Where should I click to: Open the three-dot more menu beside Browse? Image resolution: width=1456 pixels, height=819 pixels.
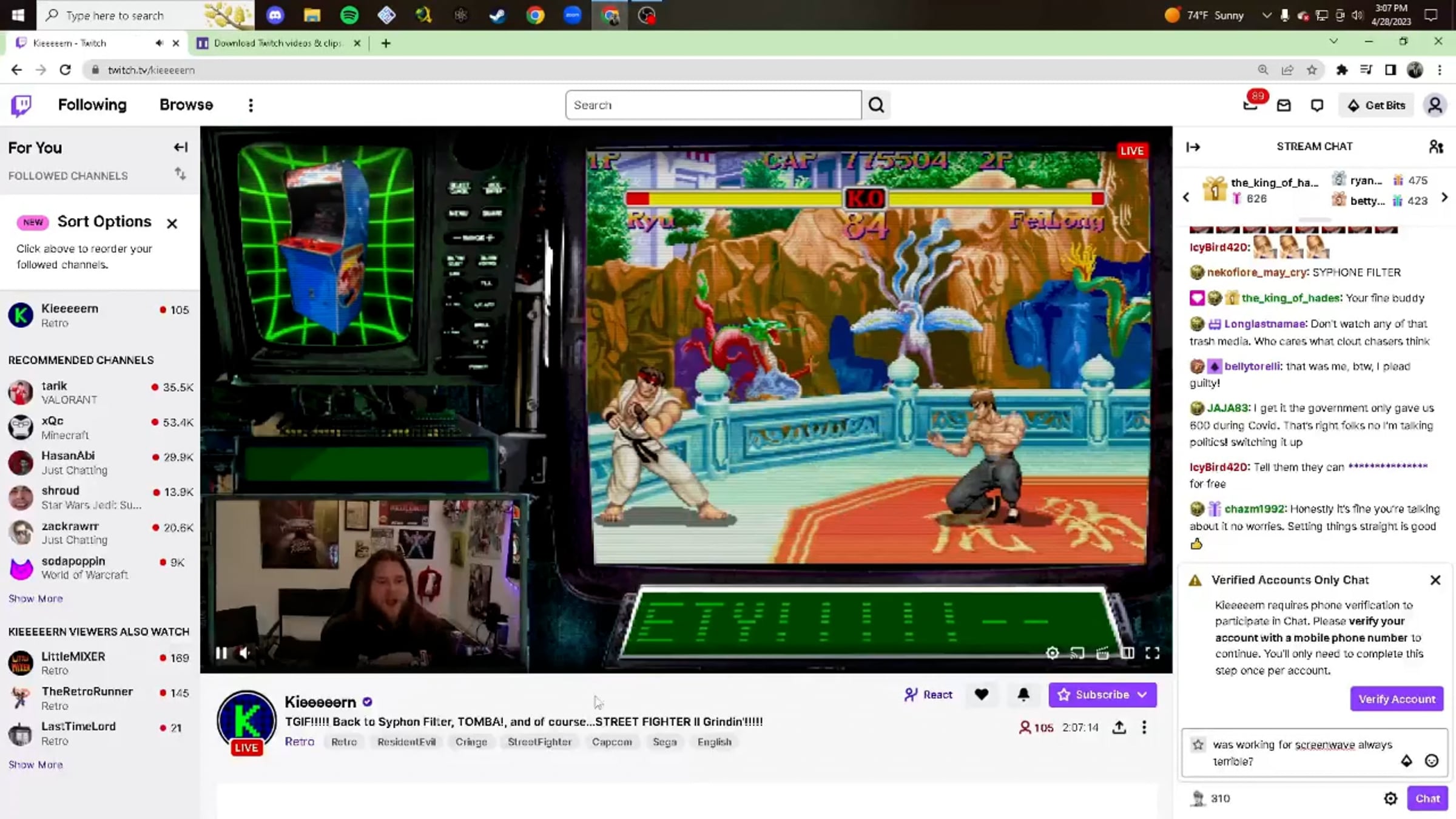point(251,105)
